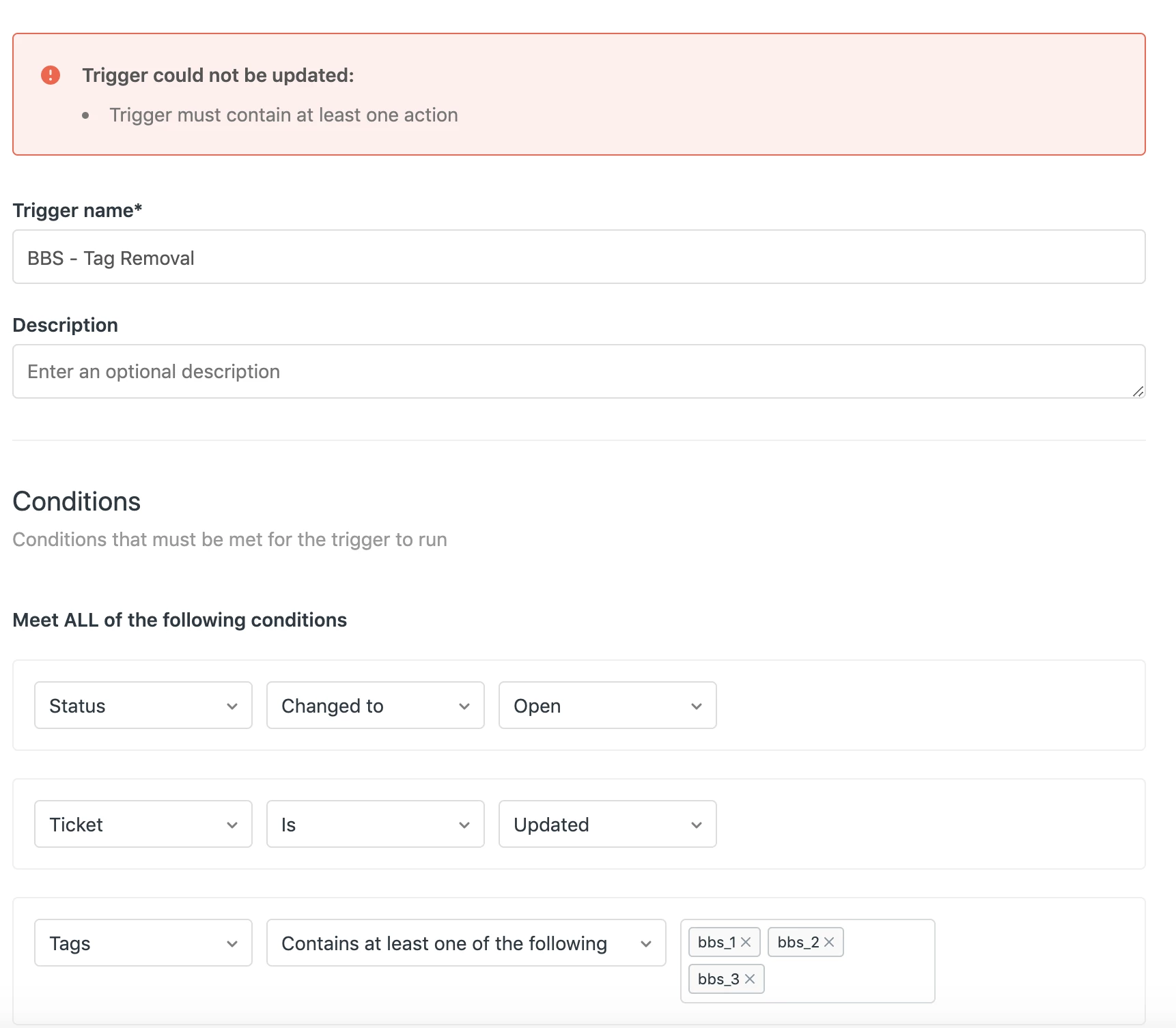The width and height of the screenshot is (1176, 1028).
Task: Click the description field resize handle
Action: click(x=1138, y=391)
